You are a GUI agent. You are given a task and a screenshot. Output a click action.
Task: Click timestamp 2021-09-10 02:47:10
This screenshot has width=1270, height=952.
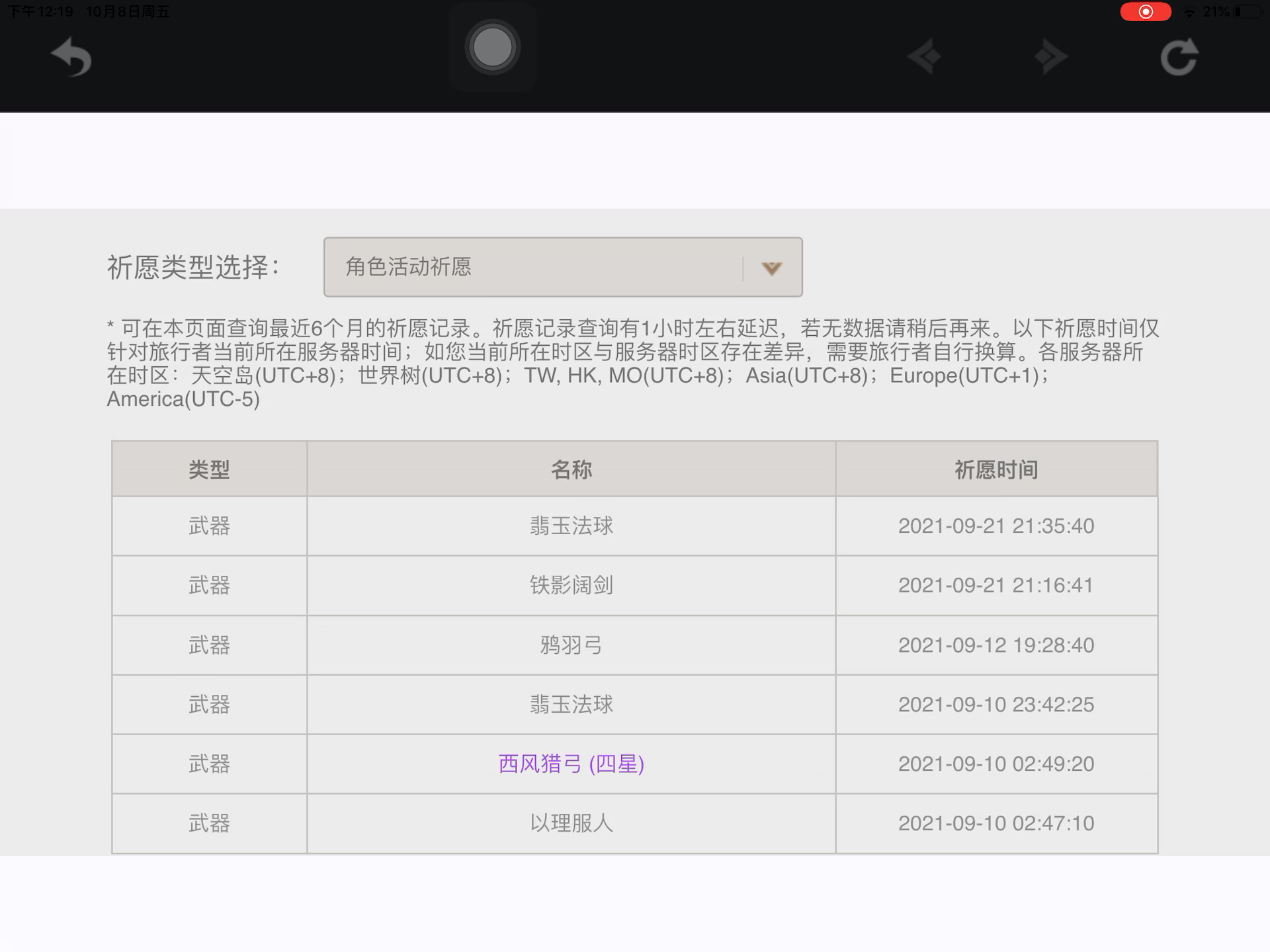996,824
